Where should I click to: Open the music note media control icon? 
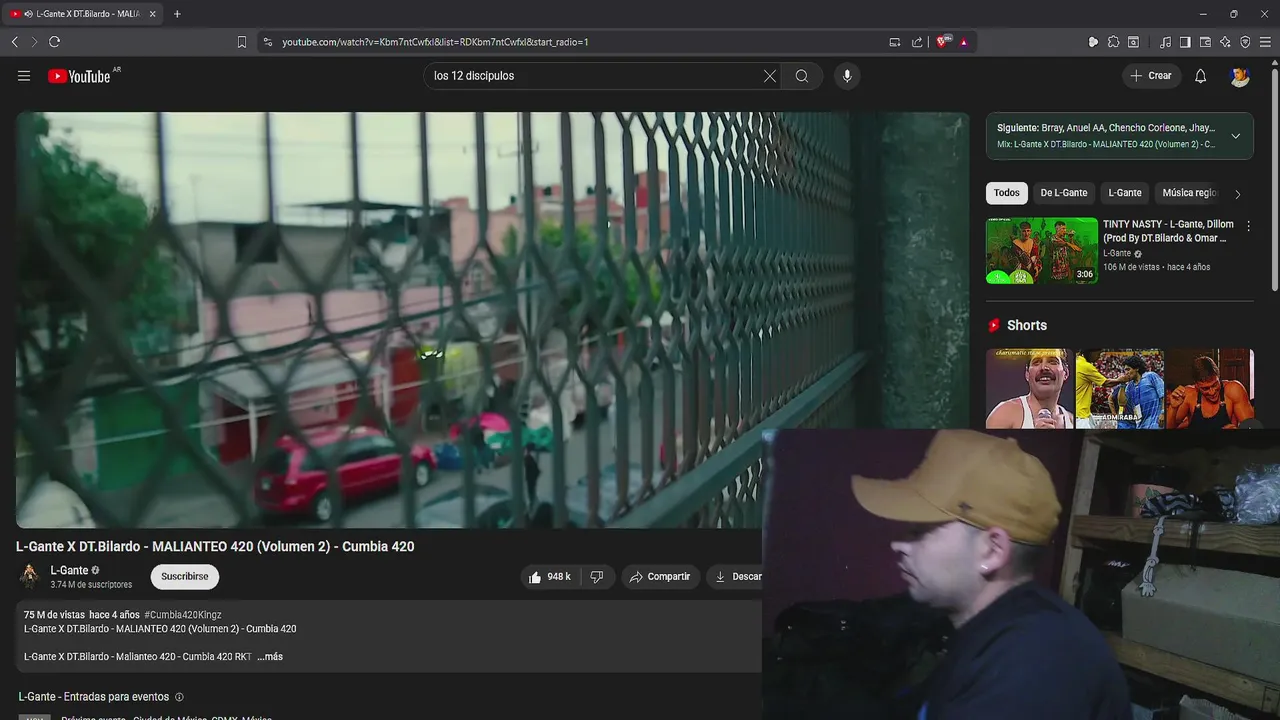[x=1165, y=42]
